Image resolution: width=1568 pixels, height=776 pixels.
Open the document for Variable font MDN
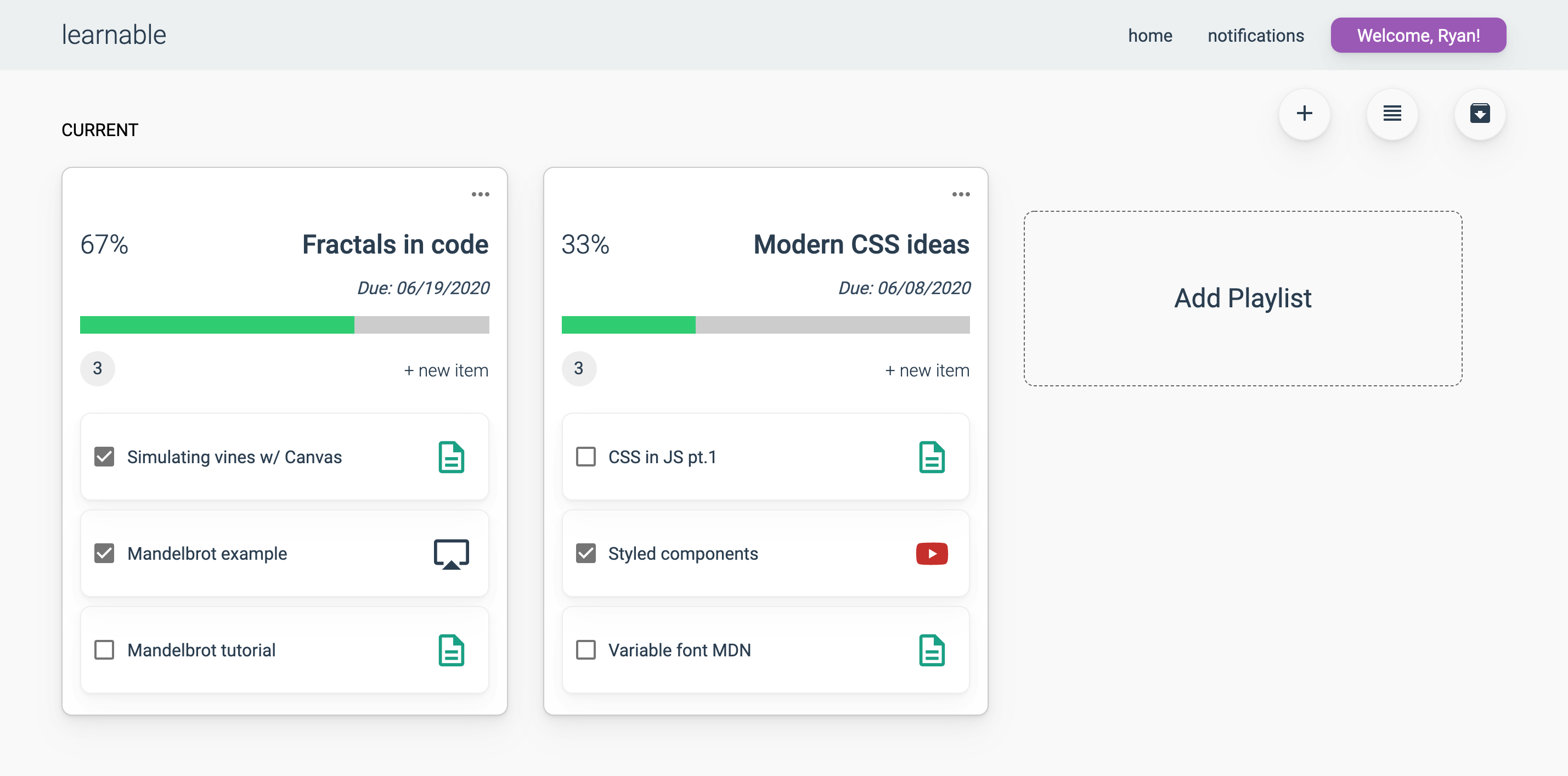pyautogui.click(x=933, y=649)
